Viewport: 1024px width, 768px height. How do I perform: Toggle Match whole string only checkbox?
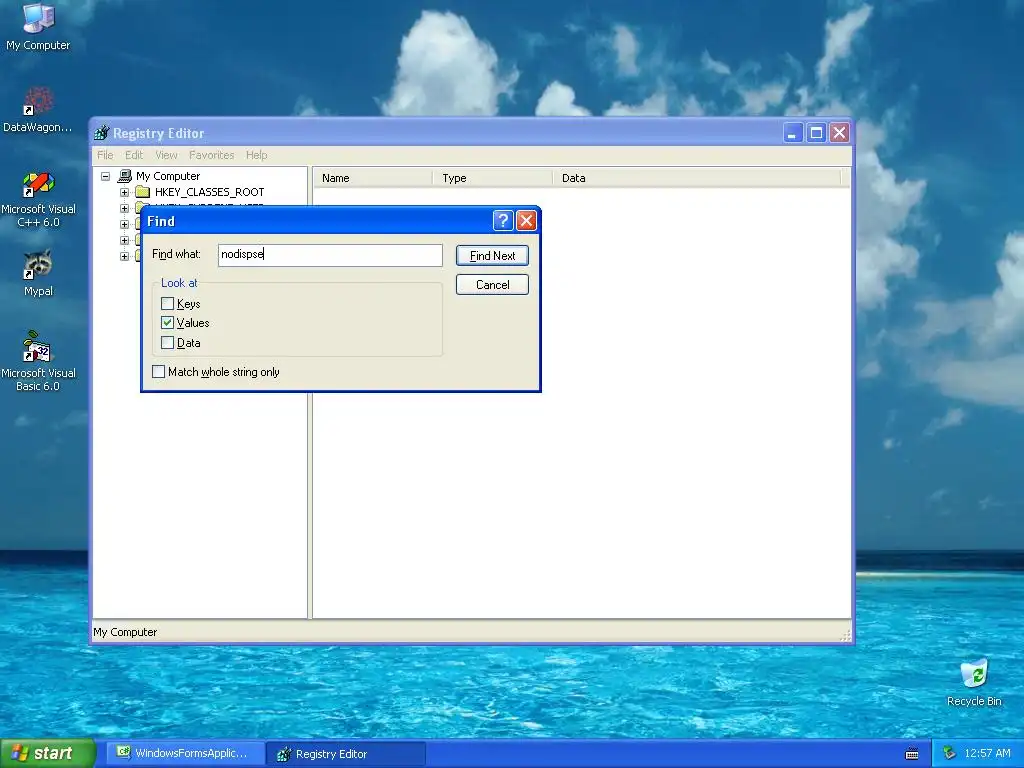158,372
